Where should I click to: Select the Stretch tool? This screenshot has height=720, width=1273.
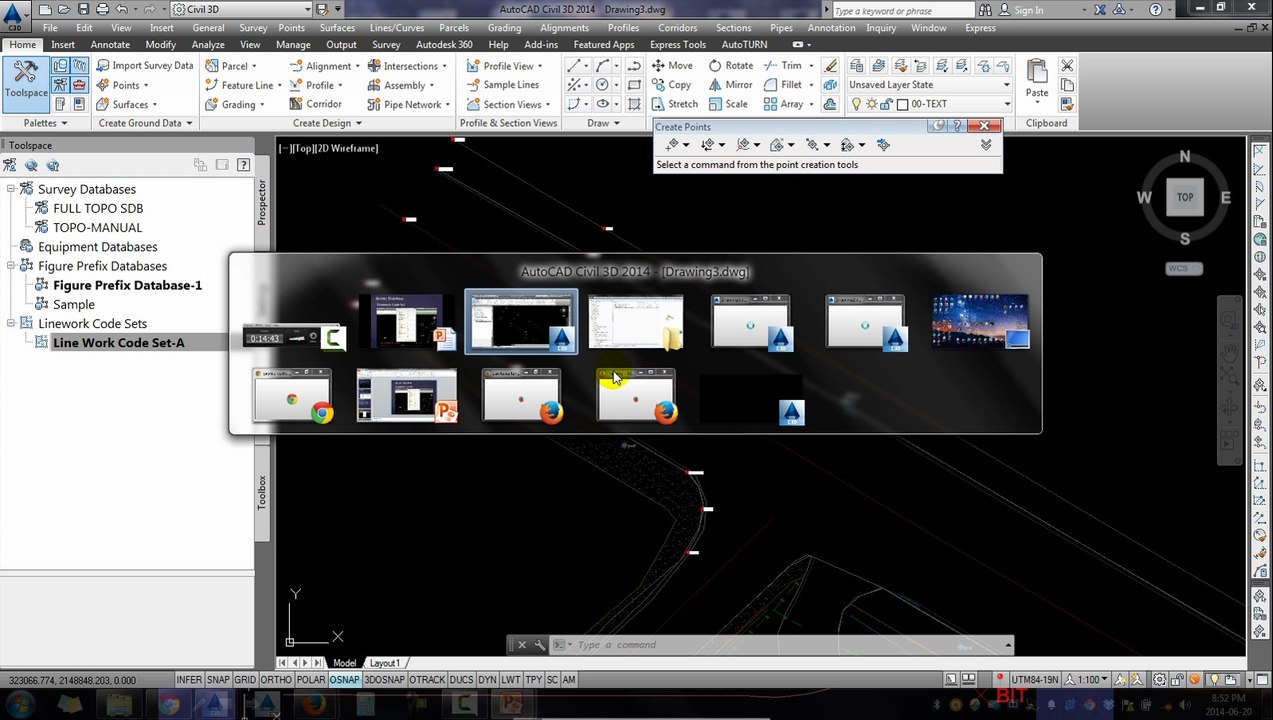675,104
